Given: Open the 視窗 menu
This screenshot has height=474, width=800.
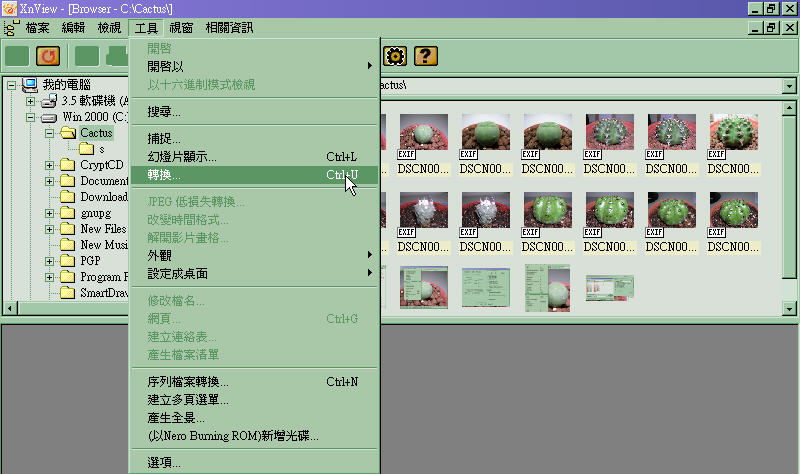Looking at the screenshot, I should pos(181,28).
